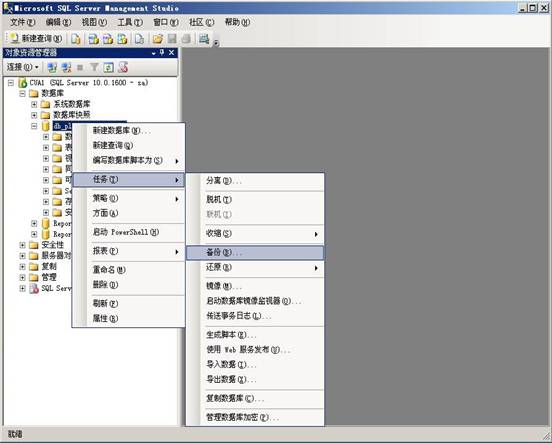Screen dimensions: 552x443
Task: Expand the 系统数据库 folder
Action: click(x=34, y=104)
